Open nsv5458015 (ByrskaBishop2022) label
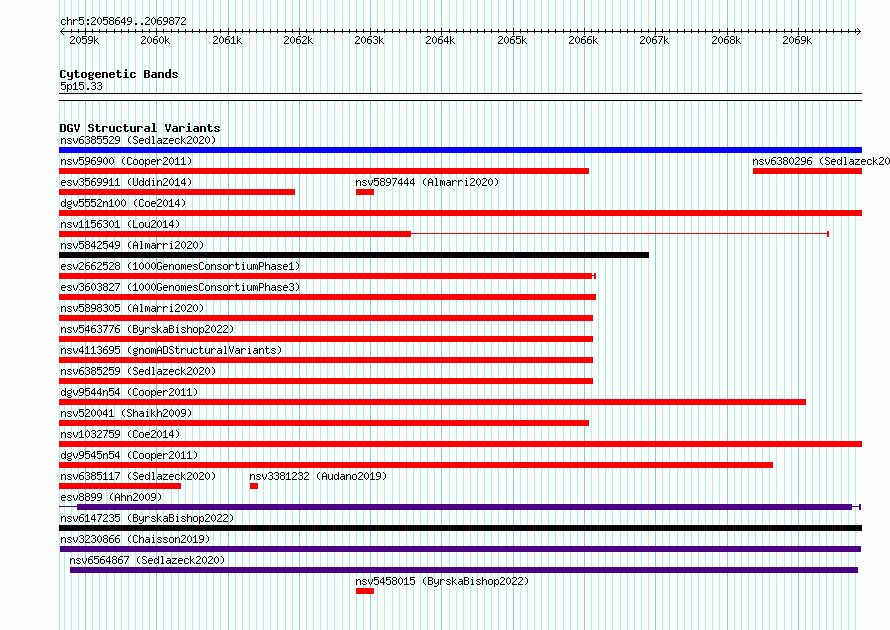890x630 pixels. 442,581
